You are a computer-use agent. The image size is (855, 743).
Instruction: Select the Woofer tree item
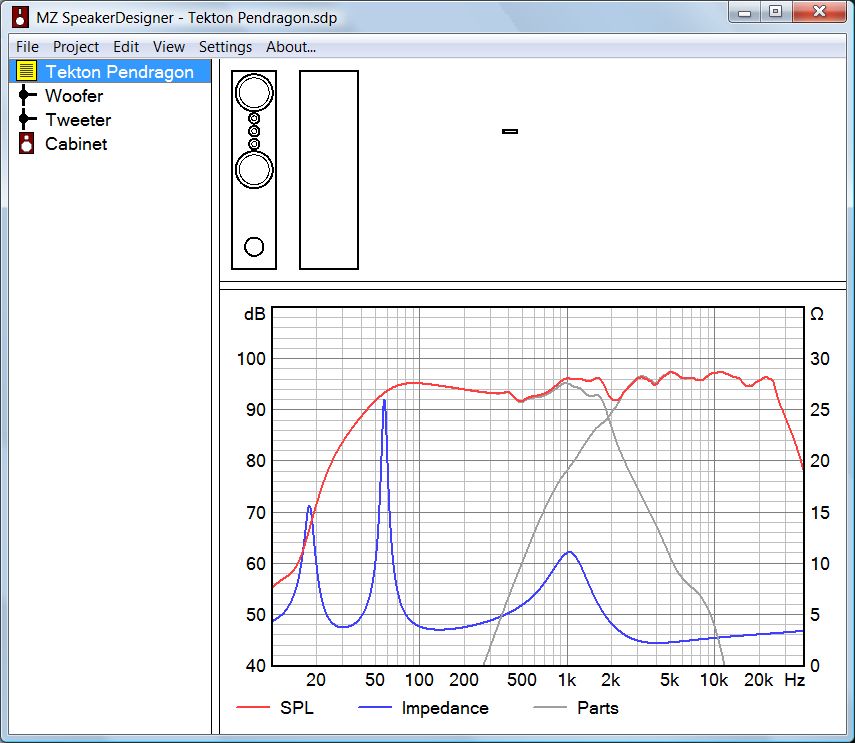point(74,95)
